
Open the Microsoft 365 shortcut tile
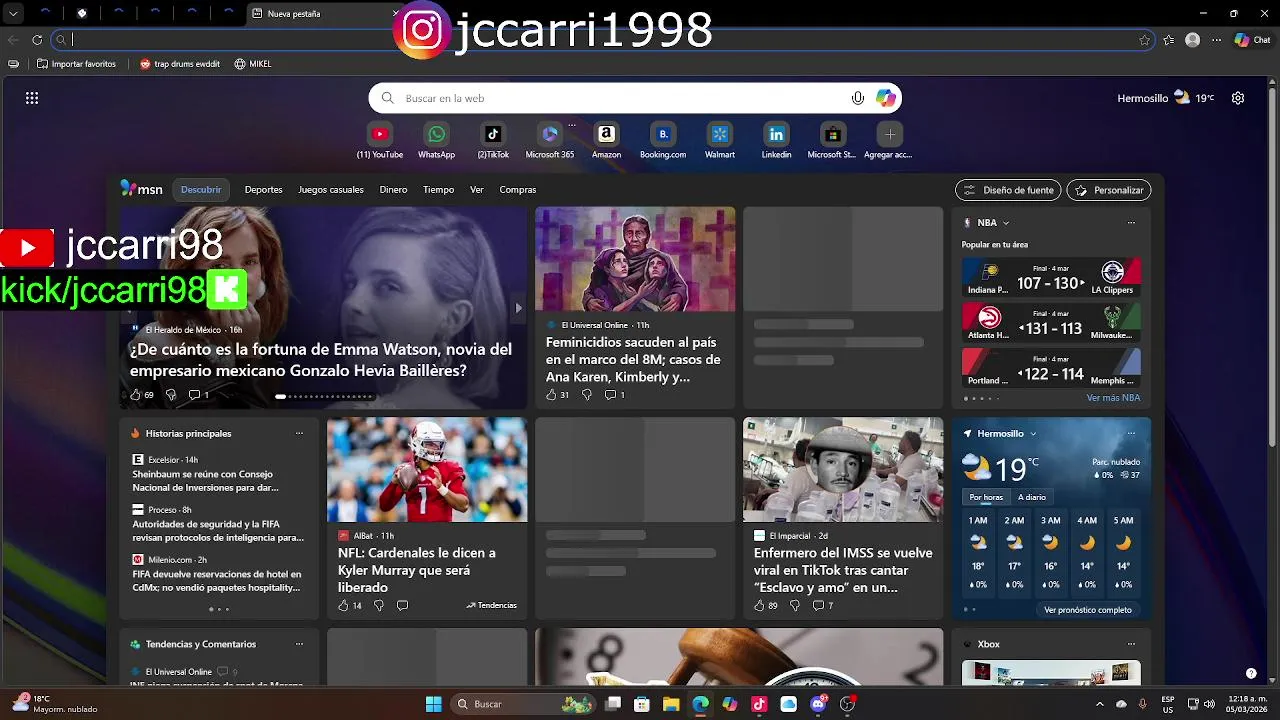click(550, 134)
